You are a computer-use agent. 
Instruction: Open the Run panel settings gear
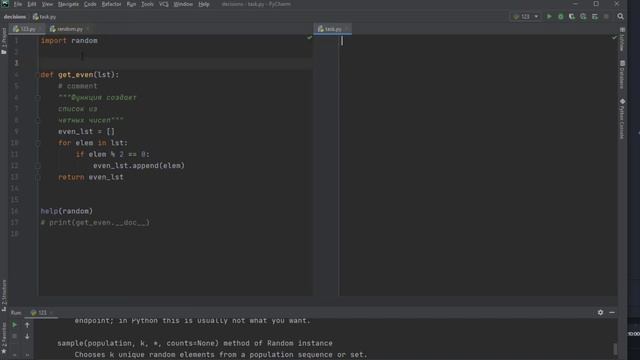[x=600, y=313]
